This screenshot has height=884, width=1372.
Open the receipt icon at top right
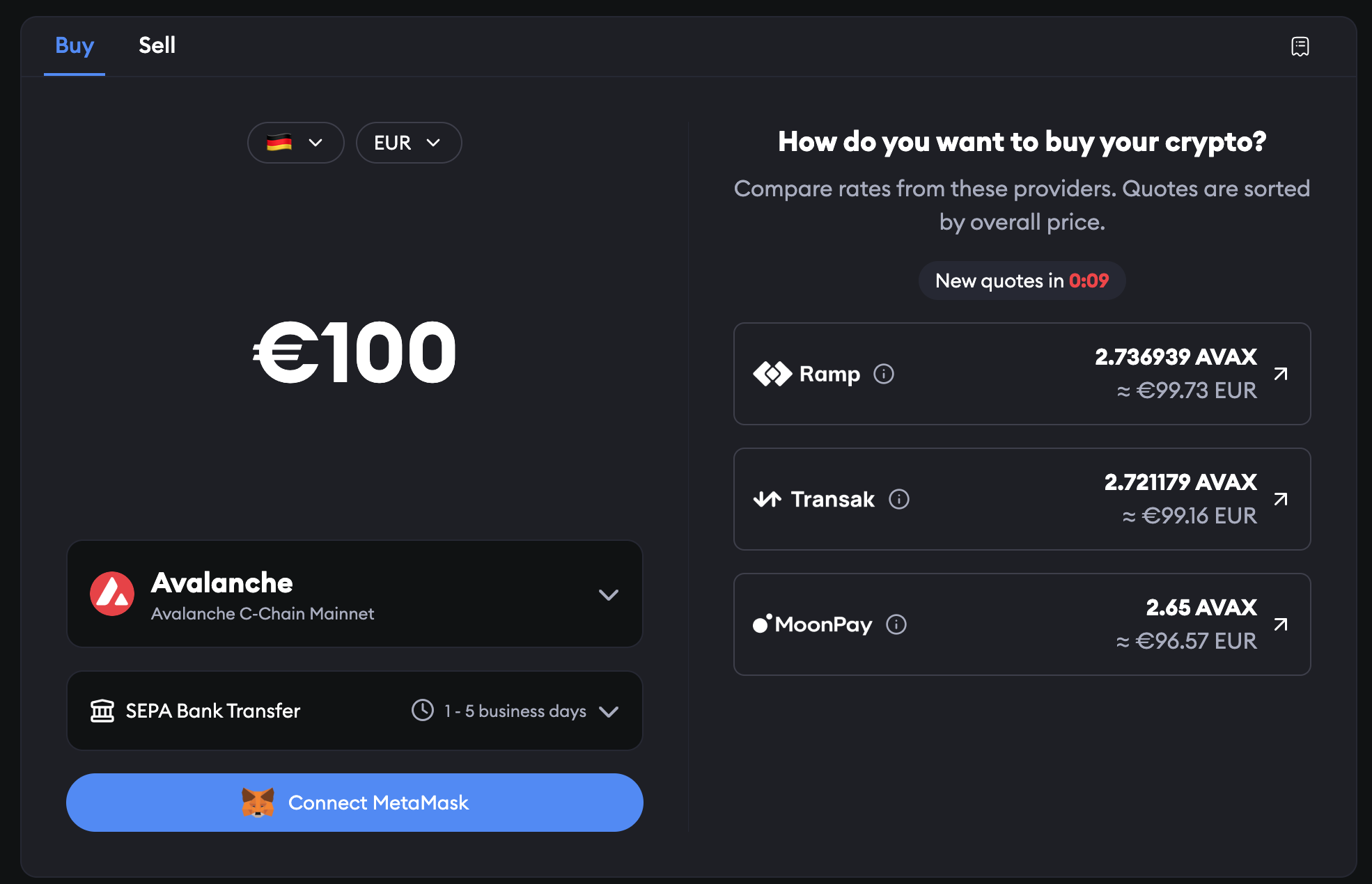coord(1300,47)
